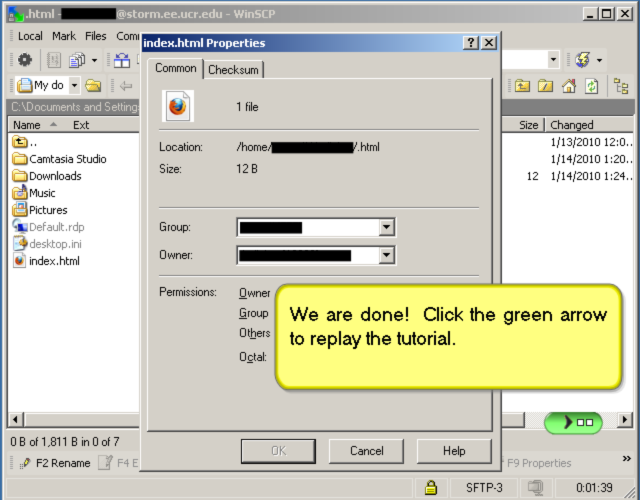The image size is (640, 500).
Task: Click the padlock encryption status icon
Action: [431, 488]
